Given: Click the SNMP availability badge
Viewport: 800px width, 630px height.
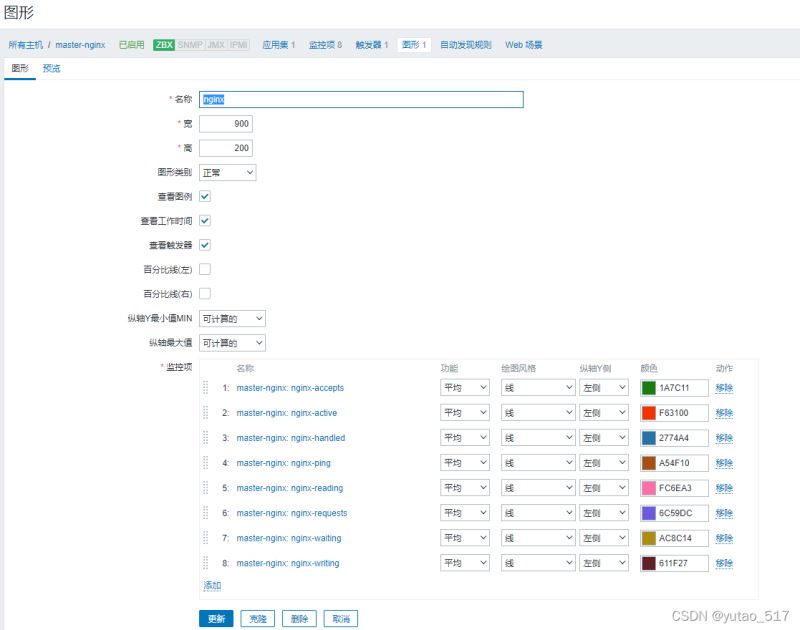Looking at the screenshot, I should [190, 45].
